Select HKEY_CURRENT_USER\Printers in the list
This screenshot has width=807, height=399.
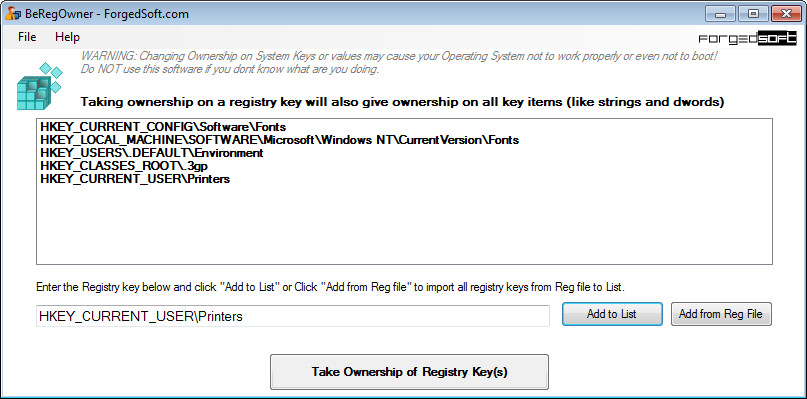pyautogui.click(x=135, y=180)
